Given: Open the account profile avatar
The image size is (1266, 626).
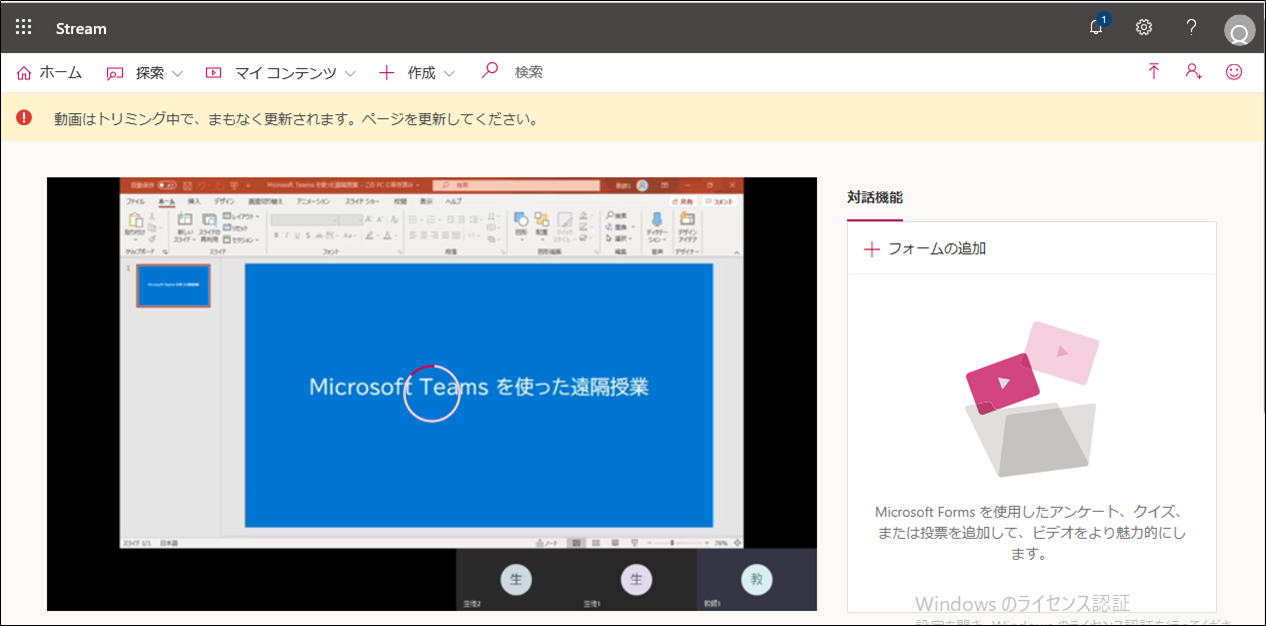Looking at the screenshot, I should [1239, 30].
